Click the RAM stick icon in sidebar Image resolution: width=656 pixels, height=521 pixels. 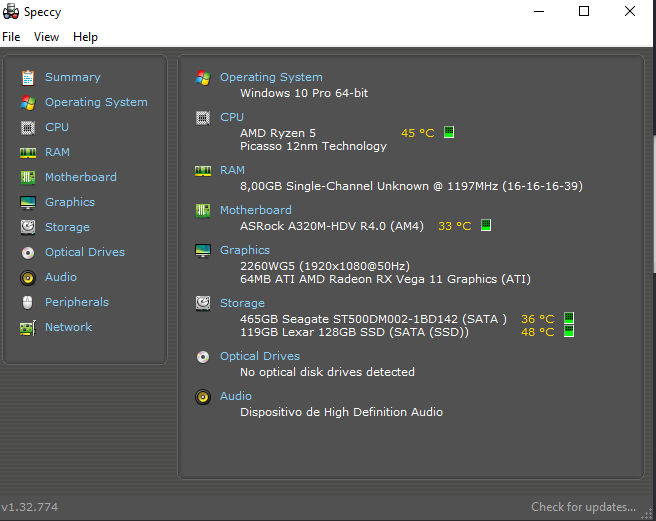point(28,153)
